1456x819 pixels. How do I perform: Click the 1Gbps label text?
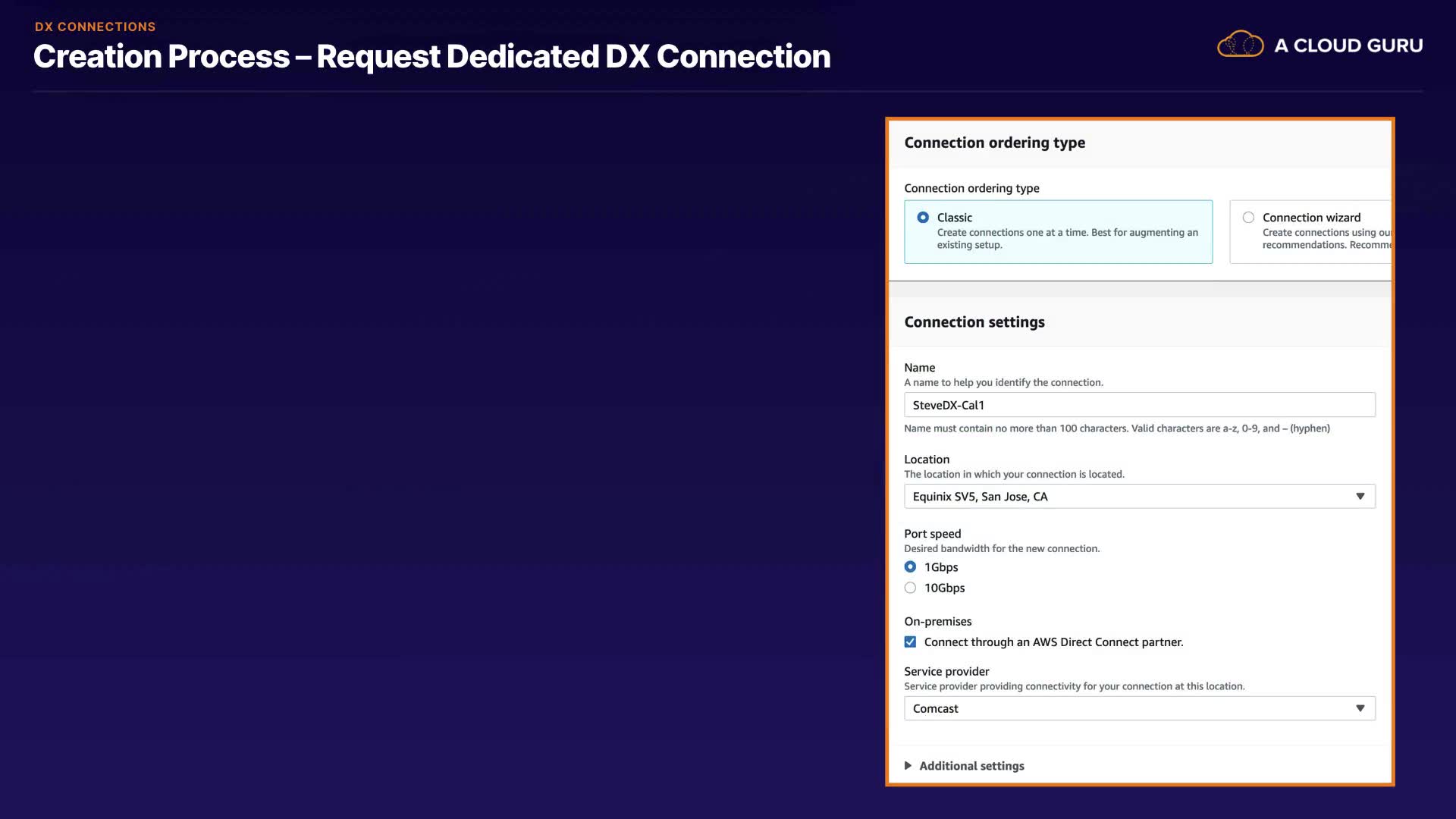coord(941,567)
